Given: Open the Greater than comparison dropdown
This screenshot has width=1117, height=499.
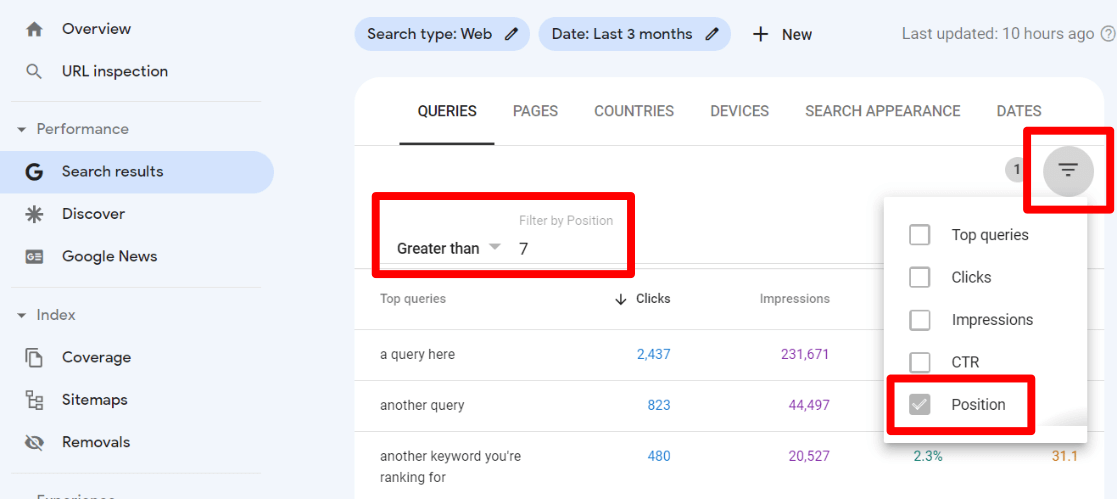Looking at the screenshot, I should 449,249.
